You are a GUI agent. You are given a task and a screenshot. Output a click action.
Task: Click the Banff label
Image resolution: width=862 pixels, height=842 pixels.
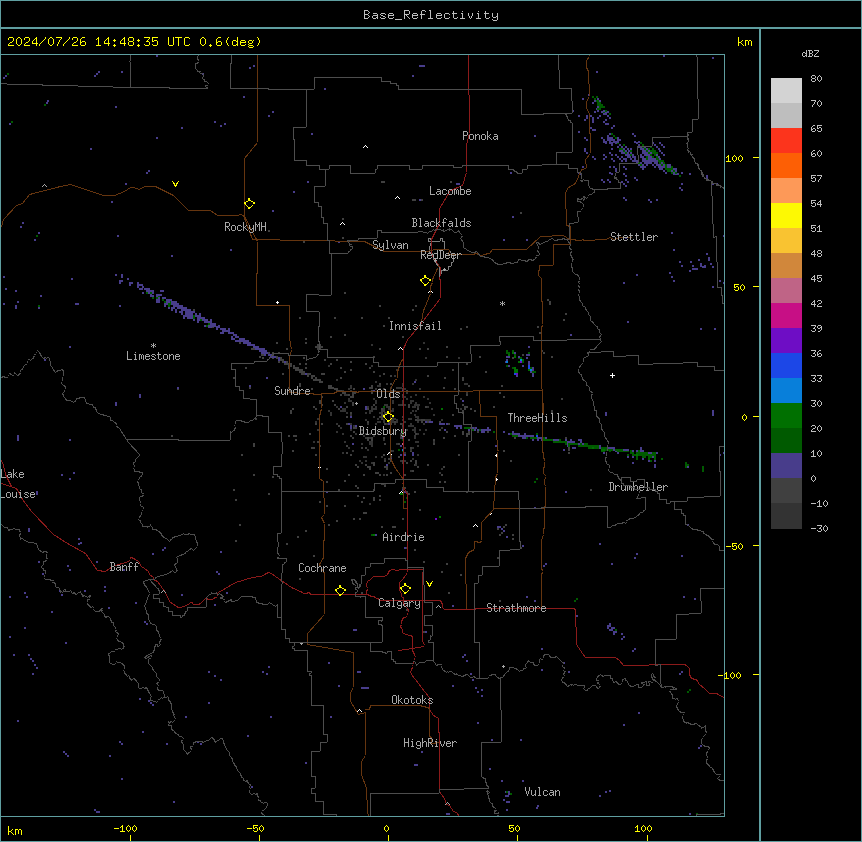124,567
